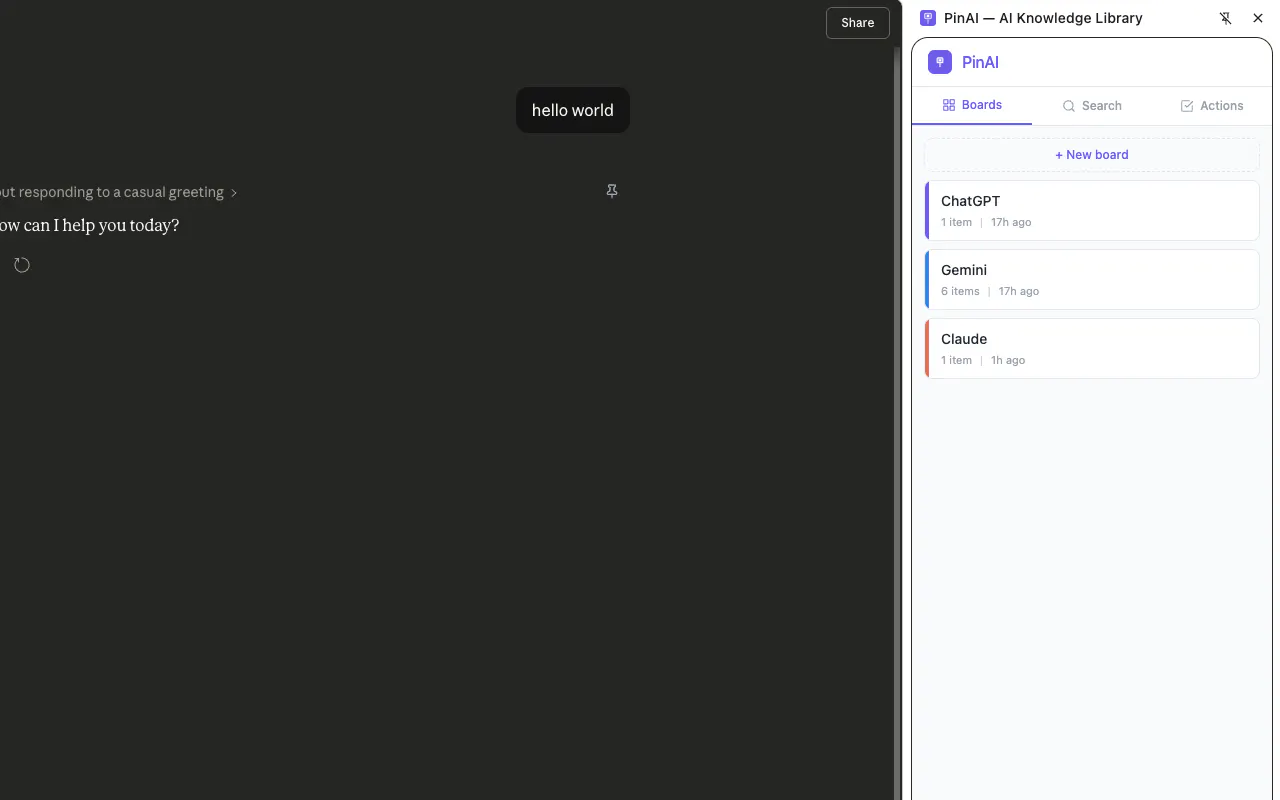Click the PinAI brand name text

(x=980, y=62)
